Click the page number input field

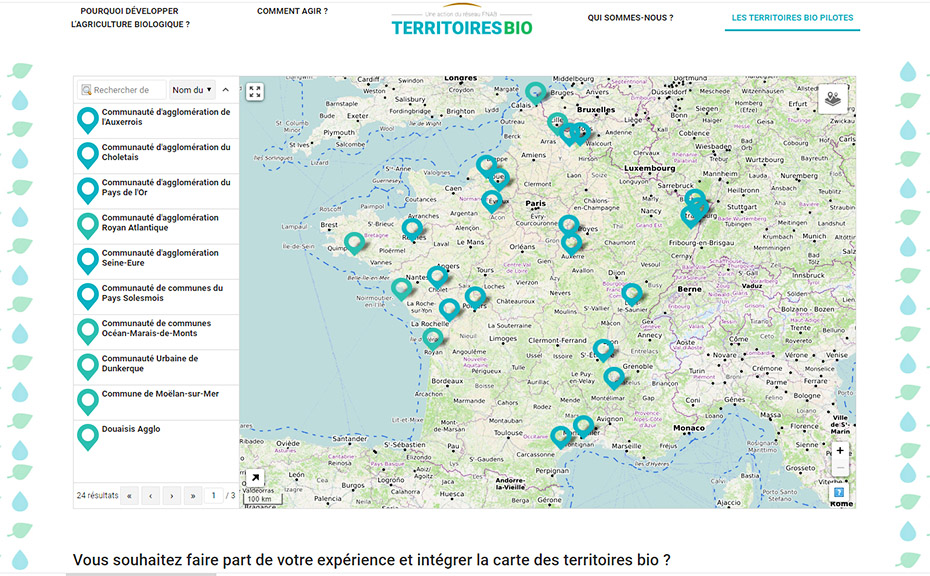(214, 495)
